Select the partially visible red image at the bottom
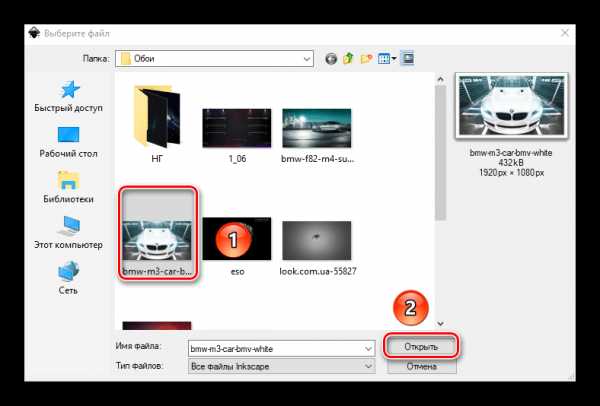Viewport: 600px width, 406px height. pos(157,326)
